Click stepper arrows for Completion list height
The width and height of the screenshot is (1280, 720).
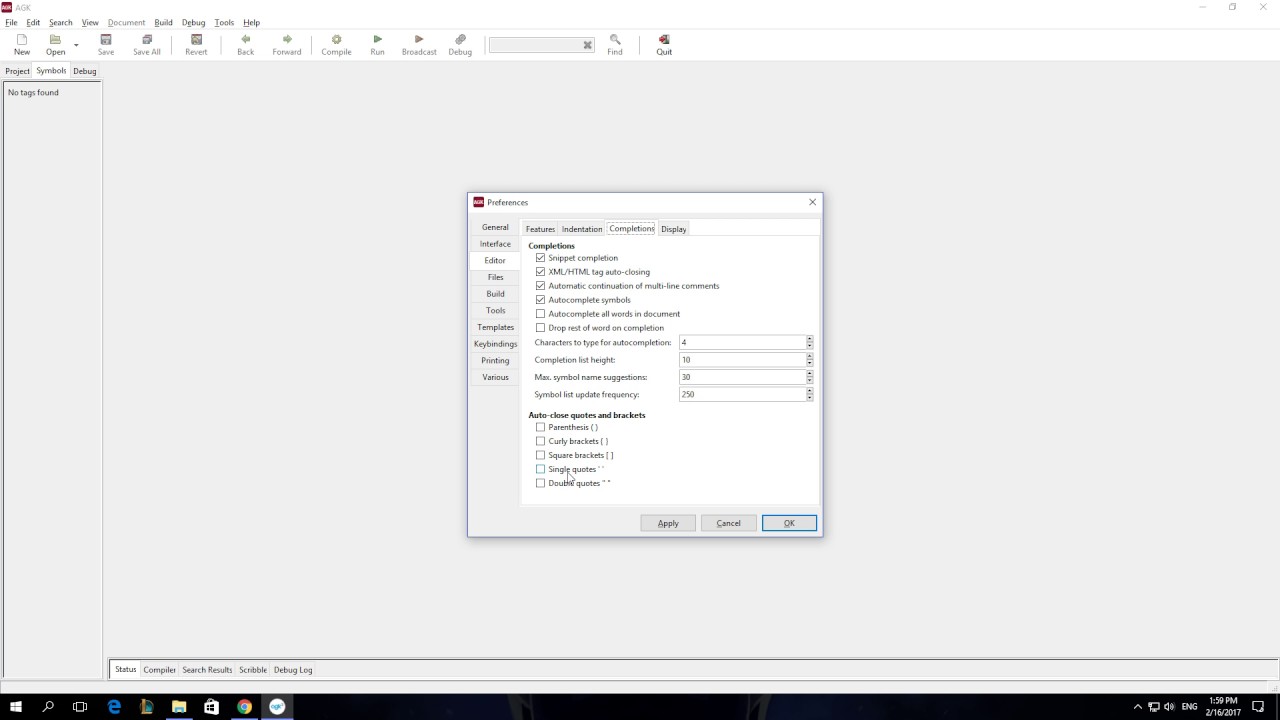[x=810, y=360]
